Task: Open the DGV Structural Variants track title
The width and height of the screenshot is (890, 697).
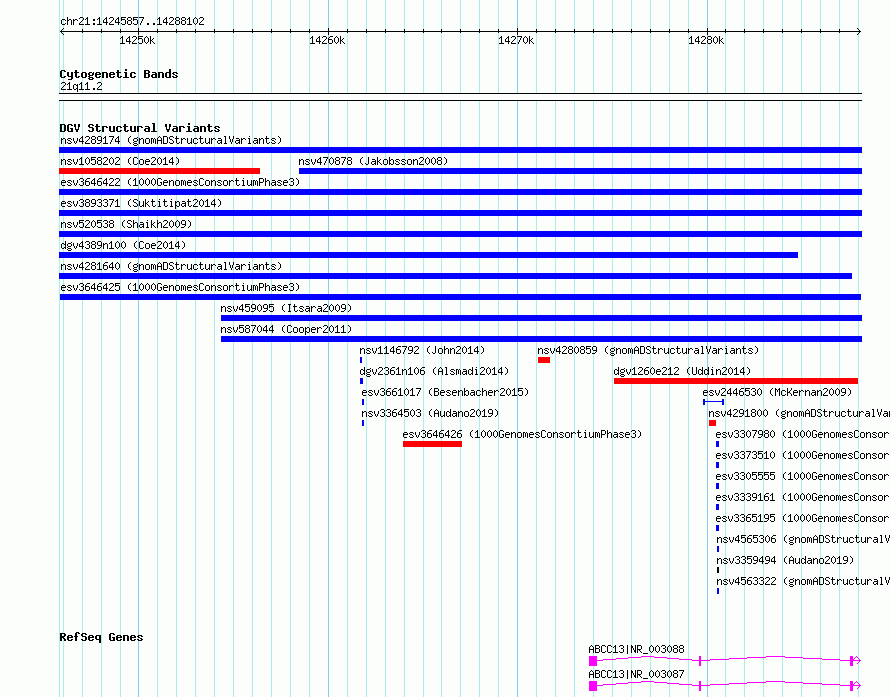Action: click(140, 128)
